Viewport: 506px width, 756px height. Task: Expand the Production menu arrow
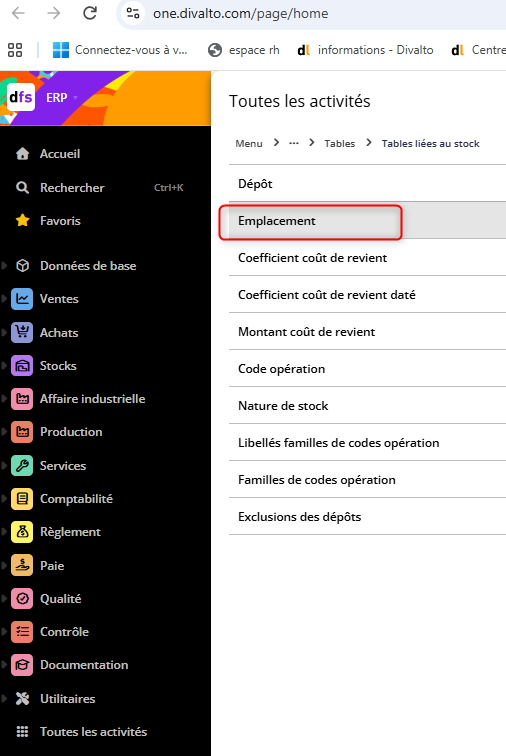coord(4,432)
